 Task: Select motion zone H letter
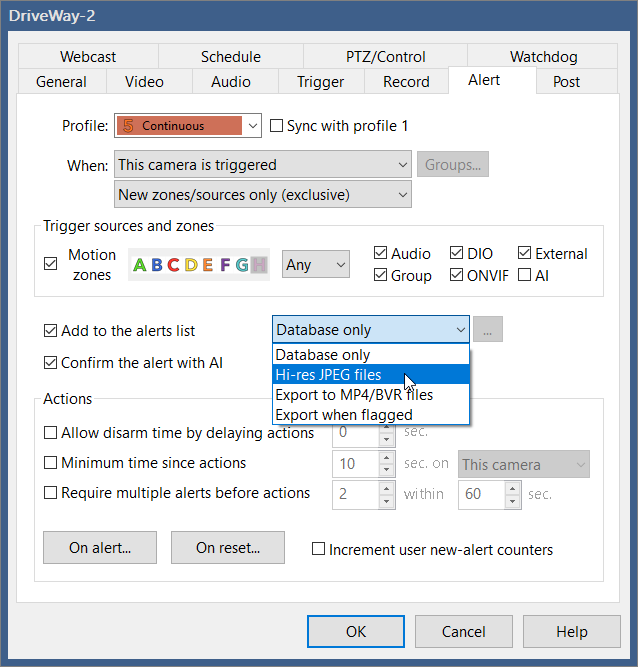coord(259,265)
